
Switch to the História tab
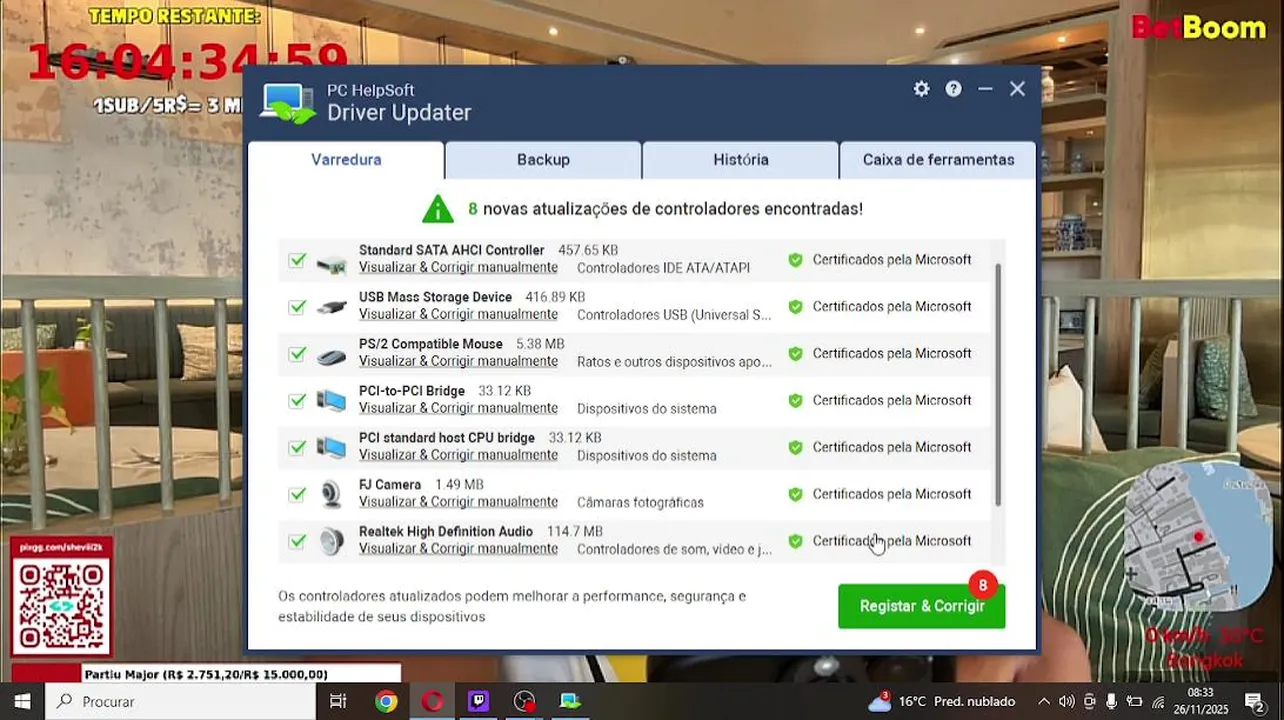coord(741,160)
